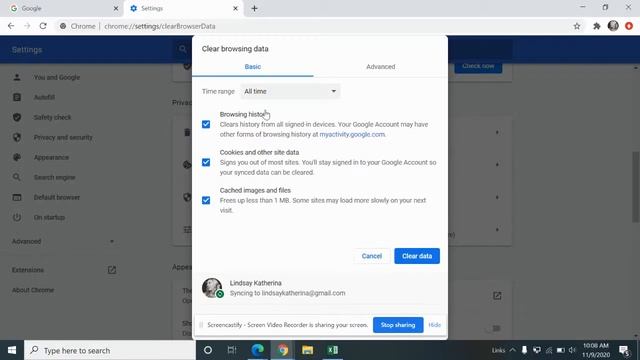Go back using the browser back arrow

tap(11, 26)
